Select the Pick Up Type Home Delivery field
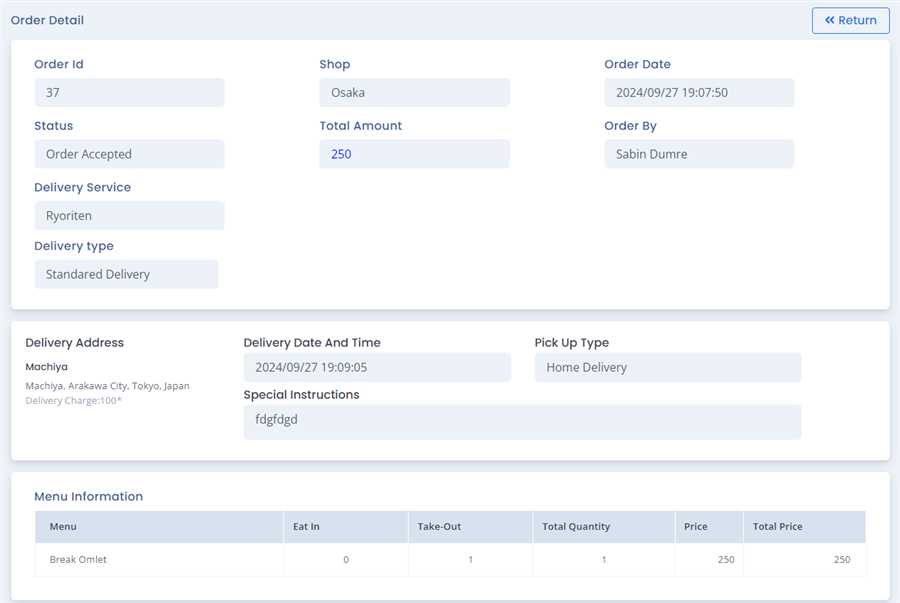 667,367
